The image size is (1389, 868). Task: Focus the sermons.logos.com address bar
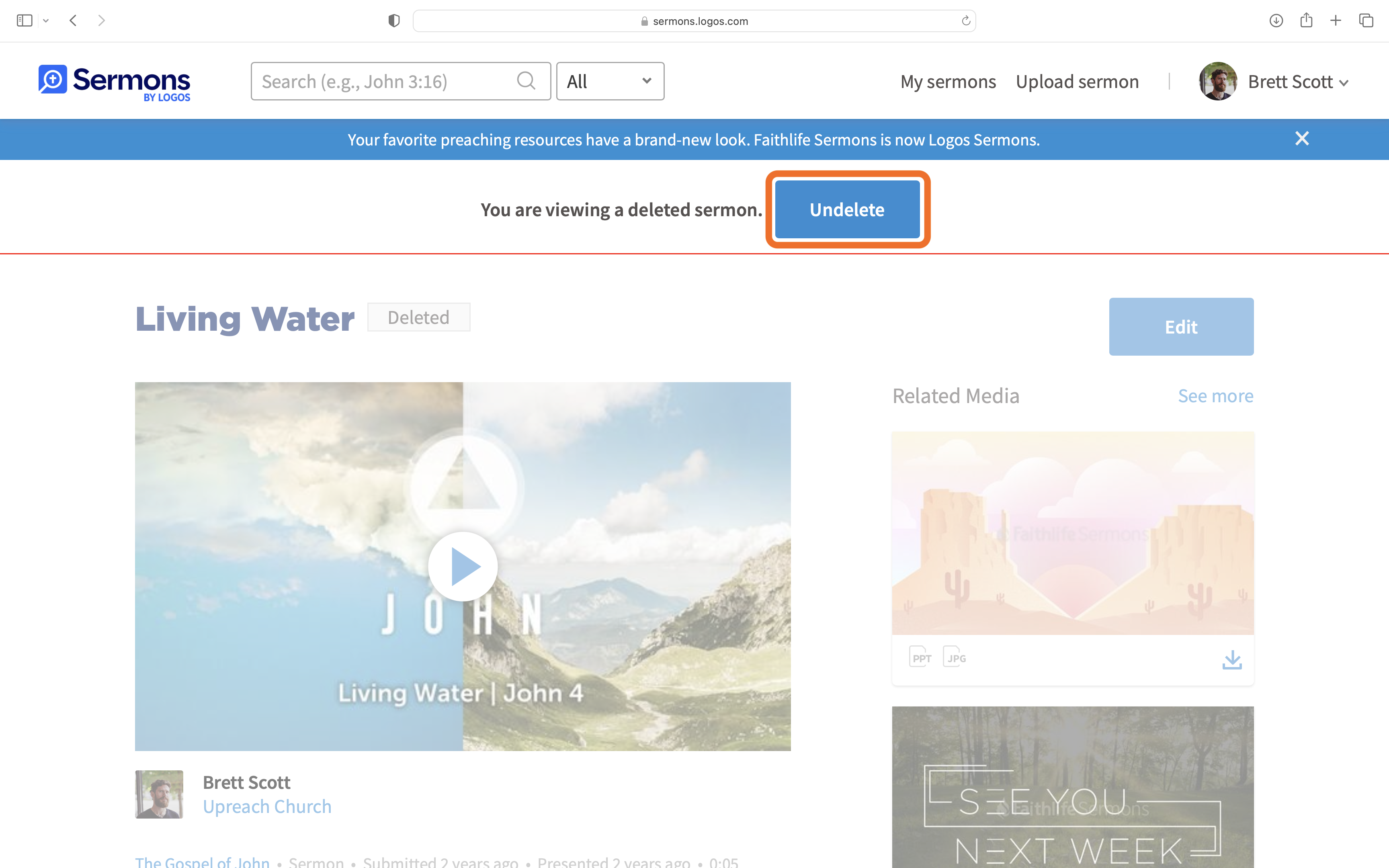694,20
